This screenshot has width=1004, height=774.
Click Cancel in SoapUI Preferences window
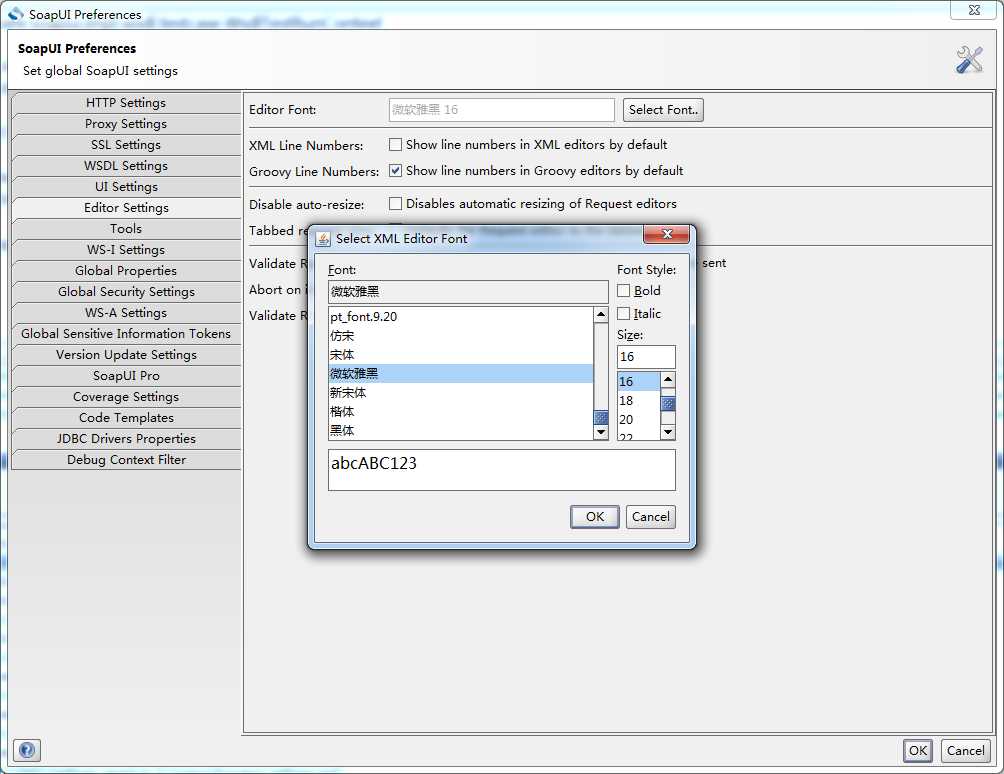click(x=966, y=750)
